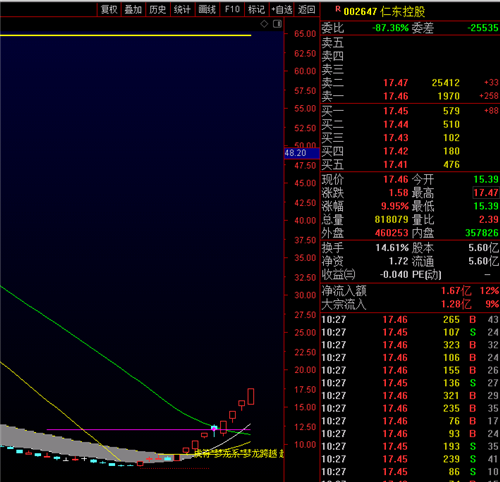Click the latest red candlestick on the chart
The image size is (500, 482).
(x=251, y=396)
